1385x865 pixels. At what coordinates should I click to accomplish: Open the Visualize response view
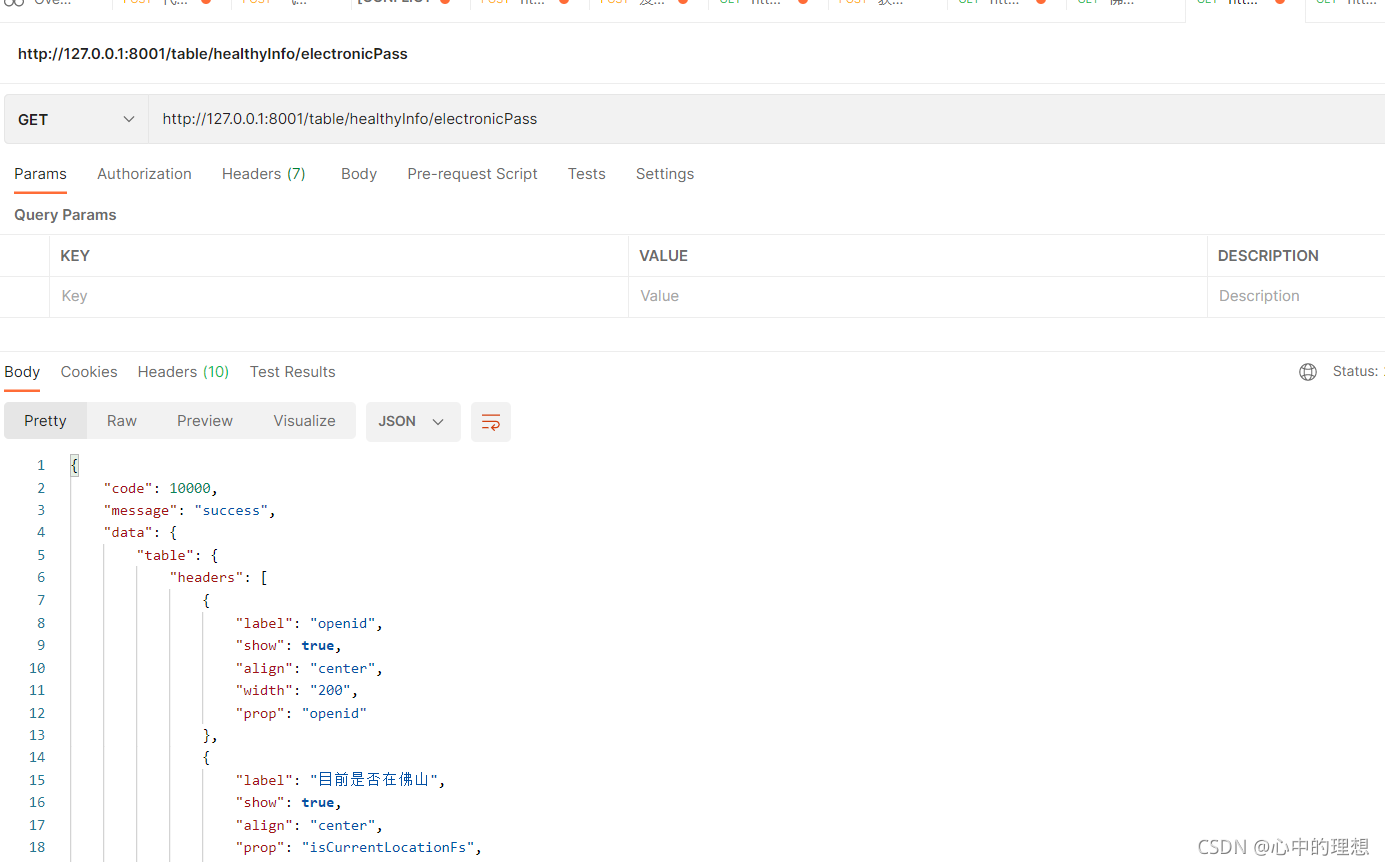[304, 420]
